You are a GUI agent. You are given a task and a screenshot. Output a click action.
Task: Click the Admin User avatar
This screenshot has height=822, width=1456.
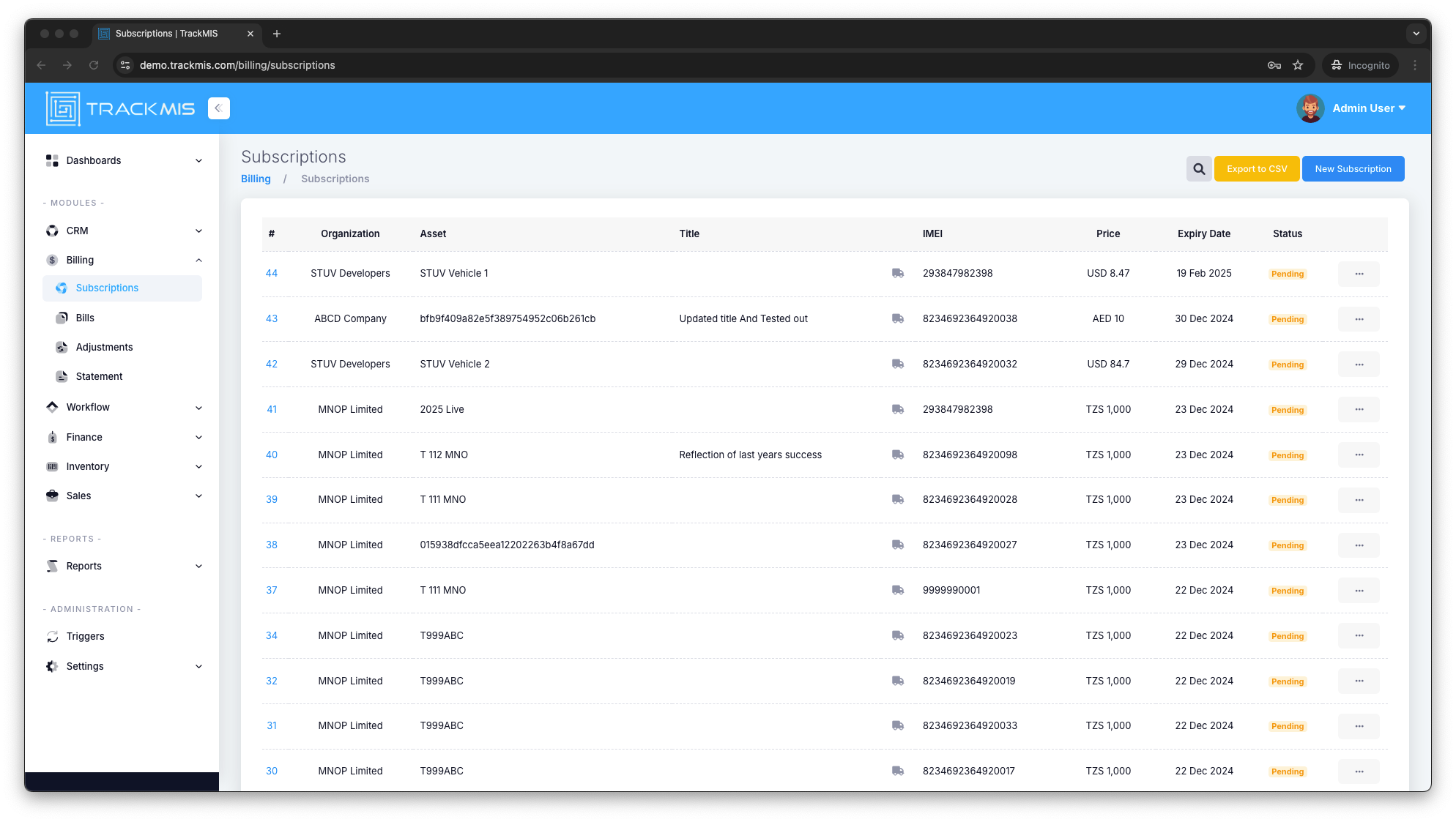pyautogui.click(x=1310, y=108)
